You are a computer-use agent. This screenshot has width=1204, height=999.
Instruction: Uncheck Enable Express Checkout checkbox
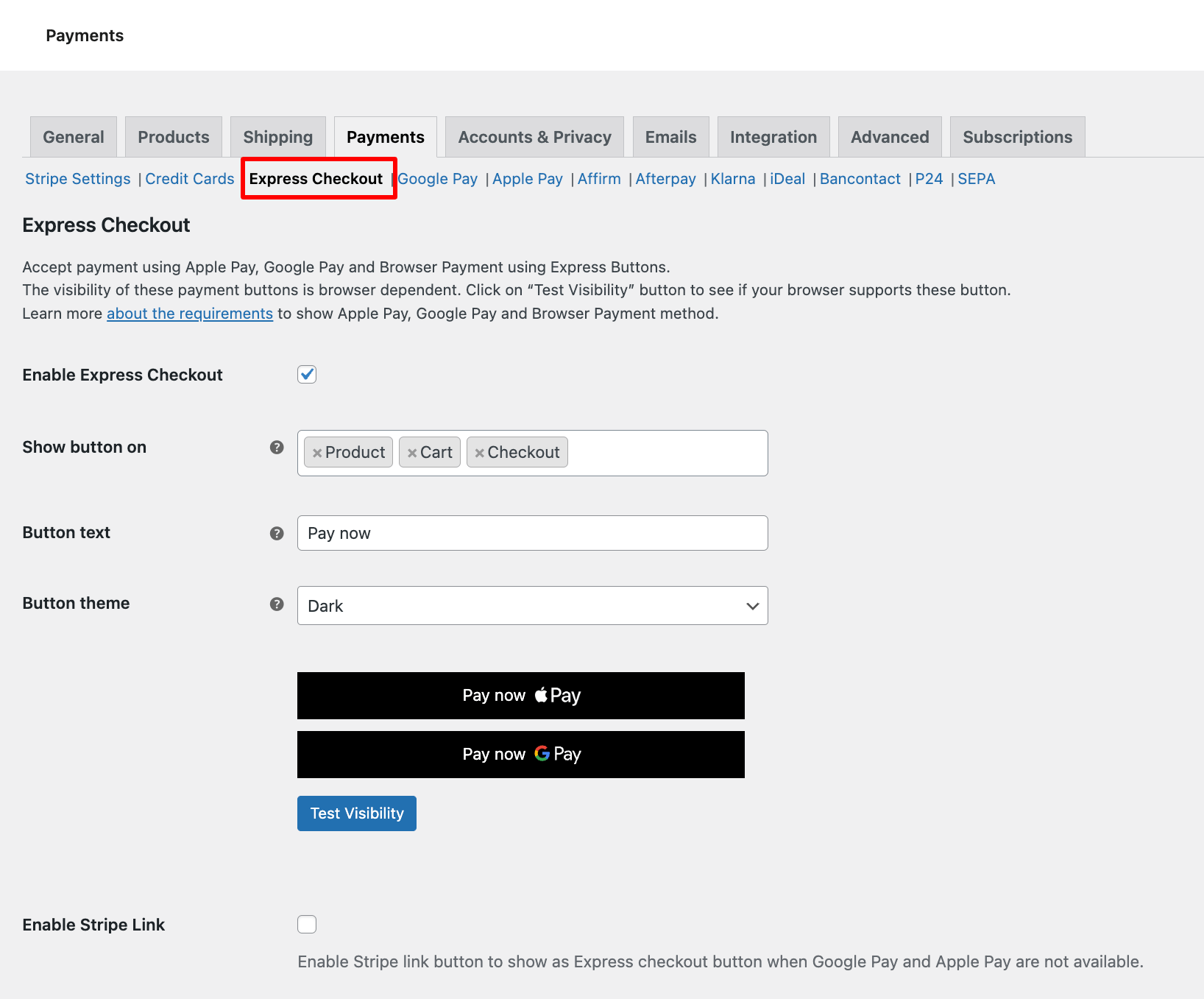[307, 374]
